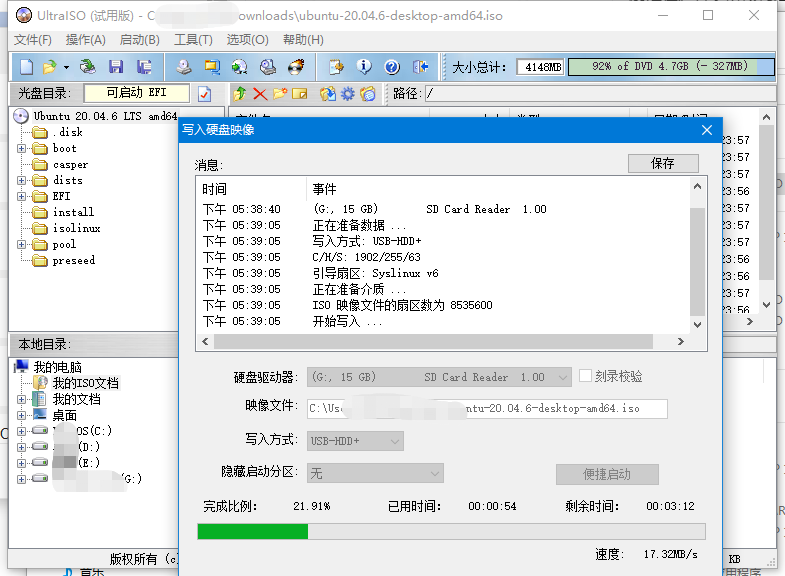Expand the boot folder node
Screen dimensions: 785x576
coord(21,149)
